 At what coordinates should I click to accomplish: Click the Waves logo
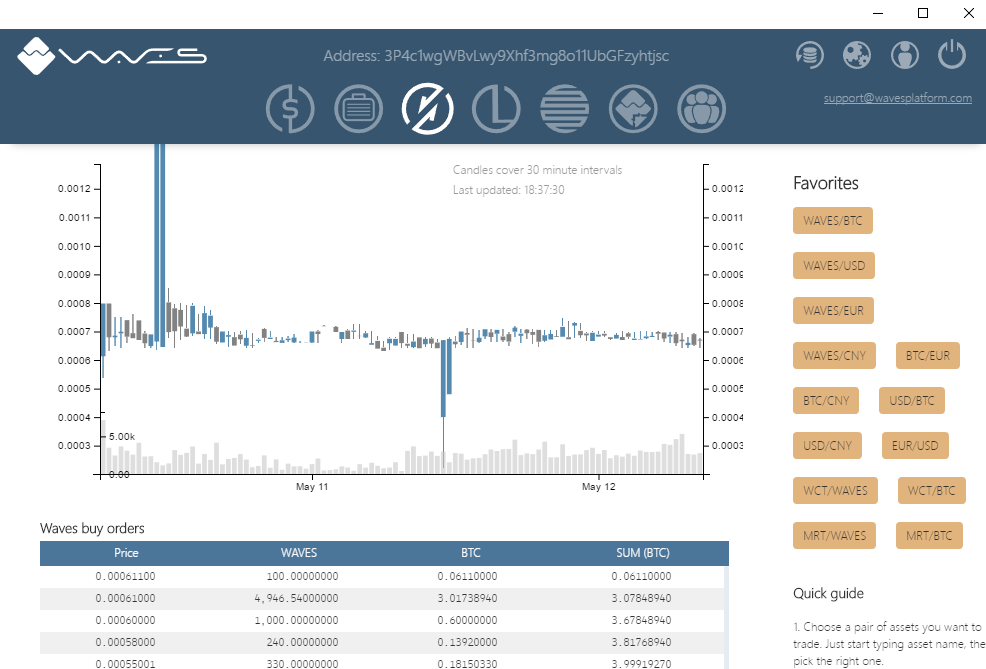click(x=112, y=56)
